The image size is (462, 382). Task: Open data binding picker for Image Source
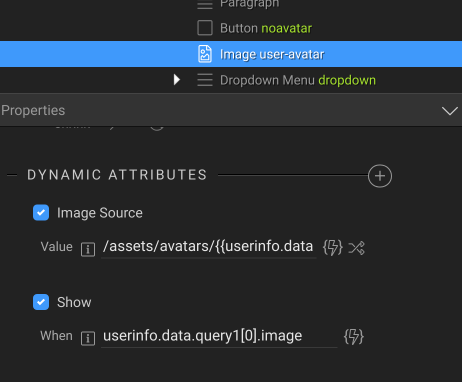pos(333,247)
